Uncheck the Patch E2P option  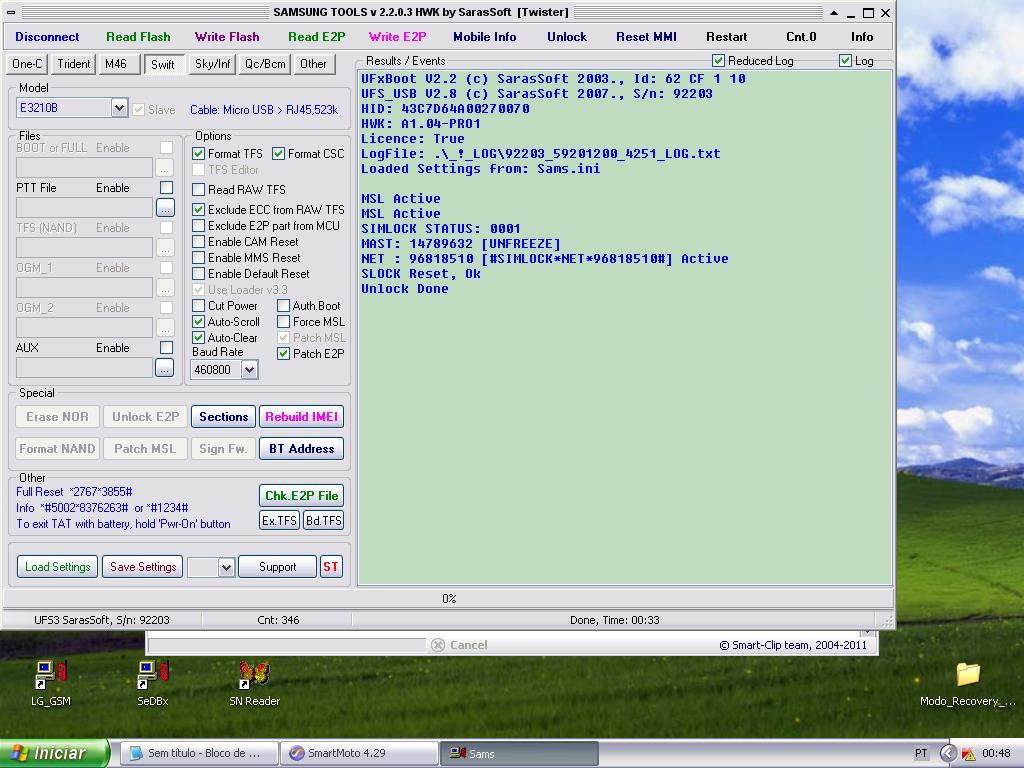[x=283, y=353]
